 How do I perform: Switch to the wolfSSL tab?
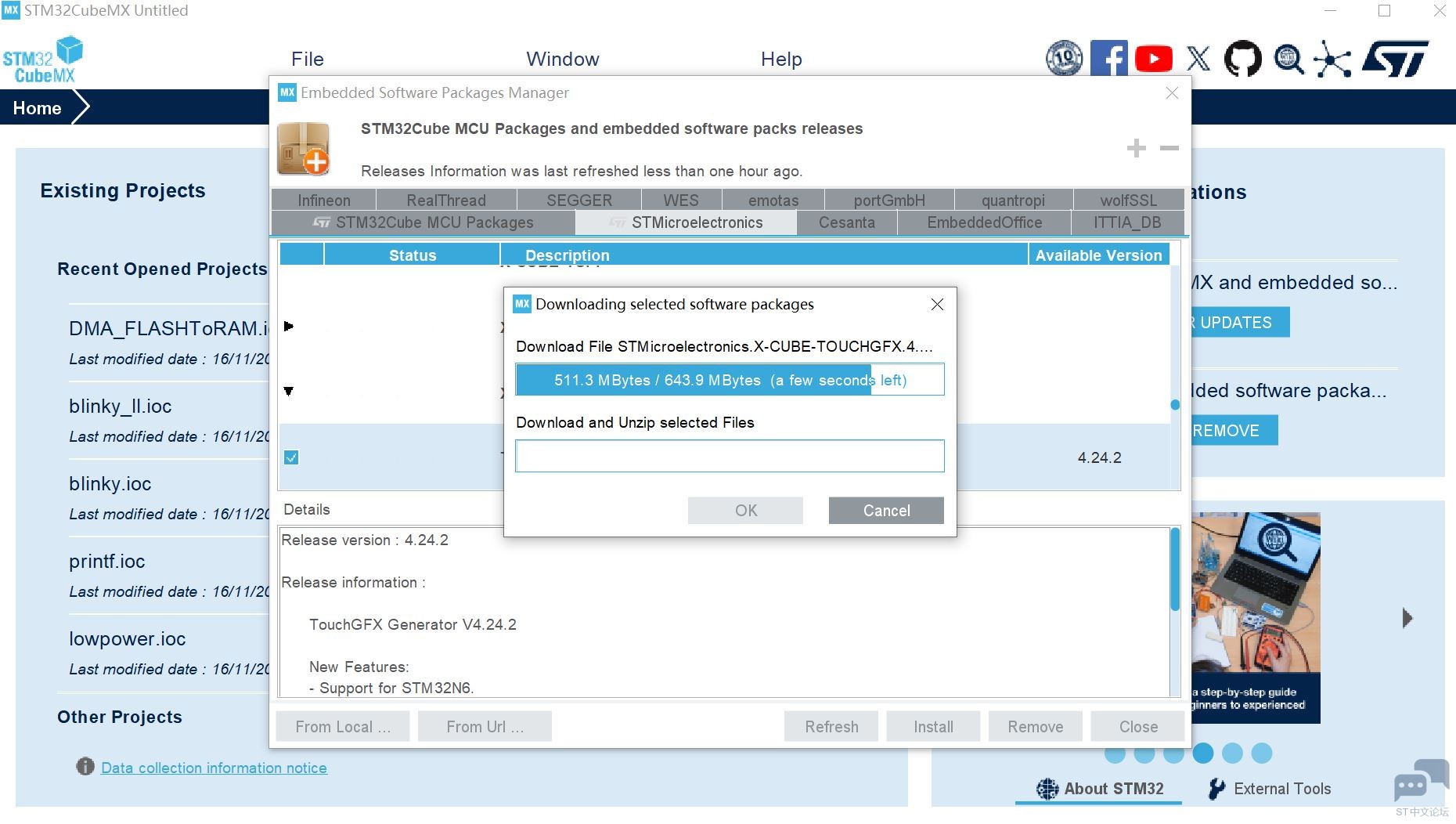coord(1128,201)
